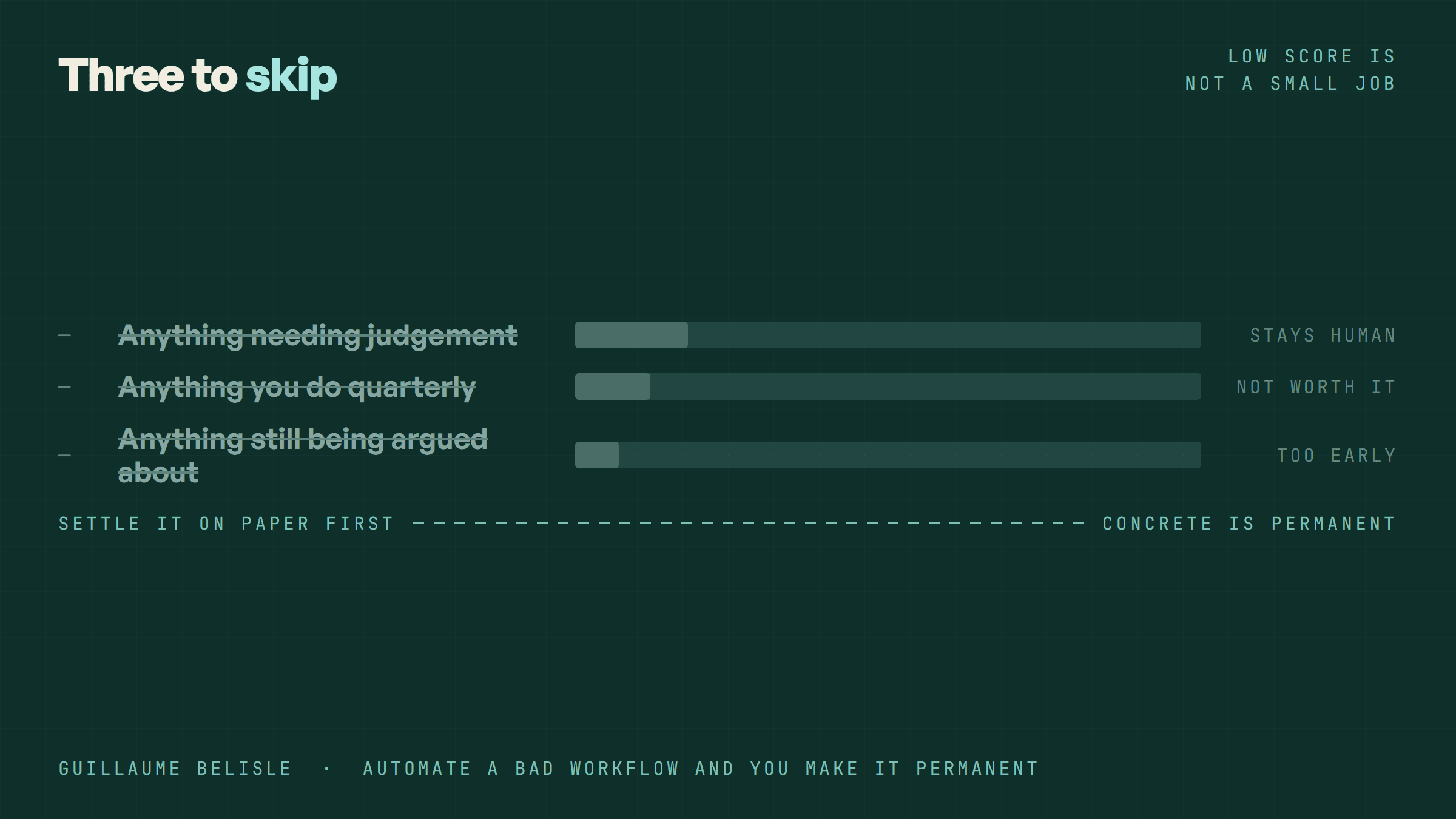The height and width of the screenshot is (819, 1456).
Task: Click 'CONCRETE IS PERMANENT' text
Action: click(1250, 524)
